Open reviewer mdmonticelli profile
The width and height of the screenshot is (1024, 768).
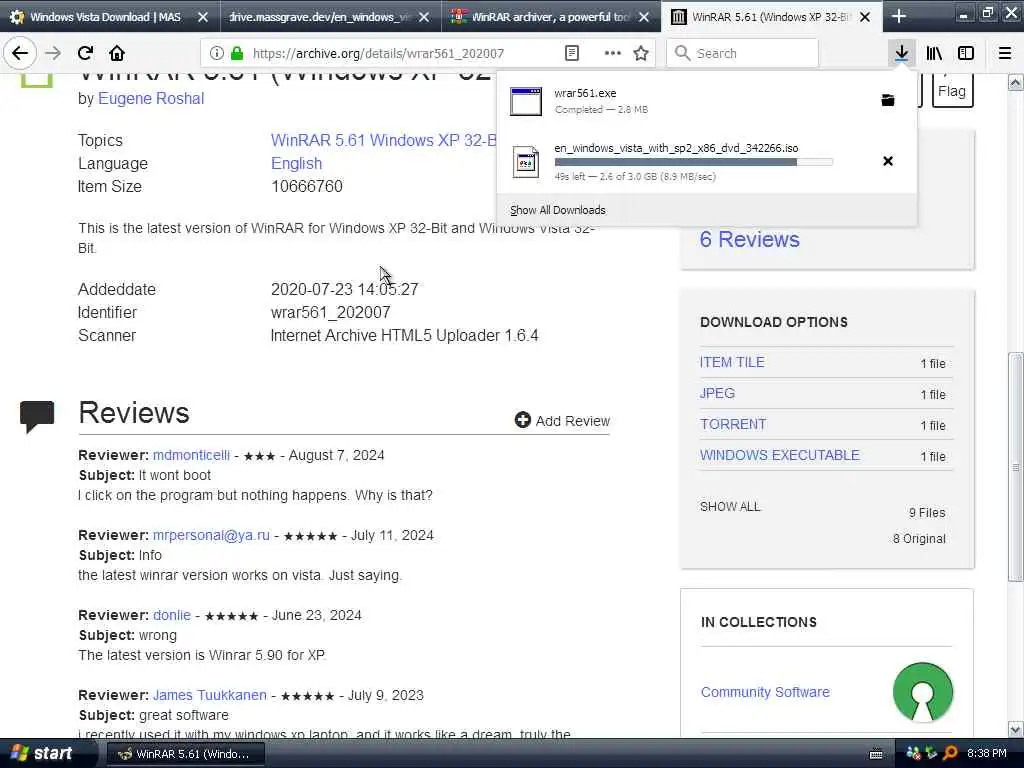191,455
